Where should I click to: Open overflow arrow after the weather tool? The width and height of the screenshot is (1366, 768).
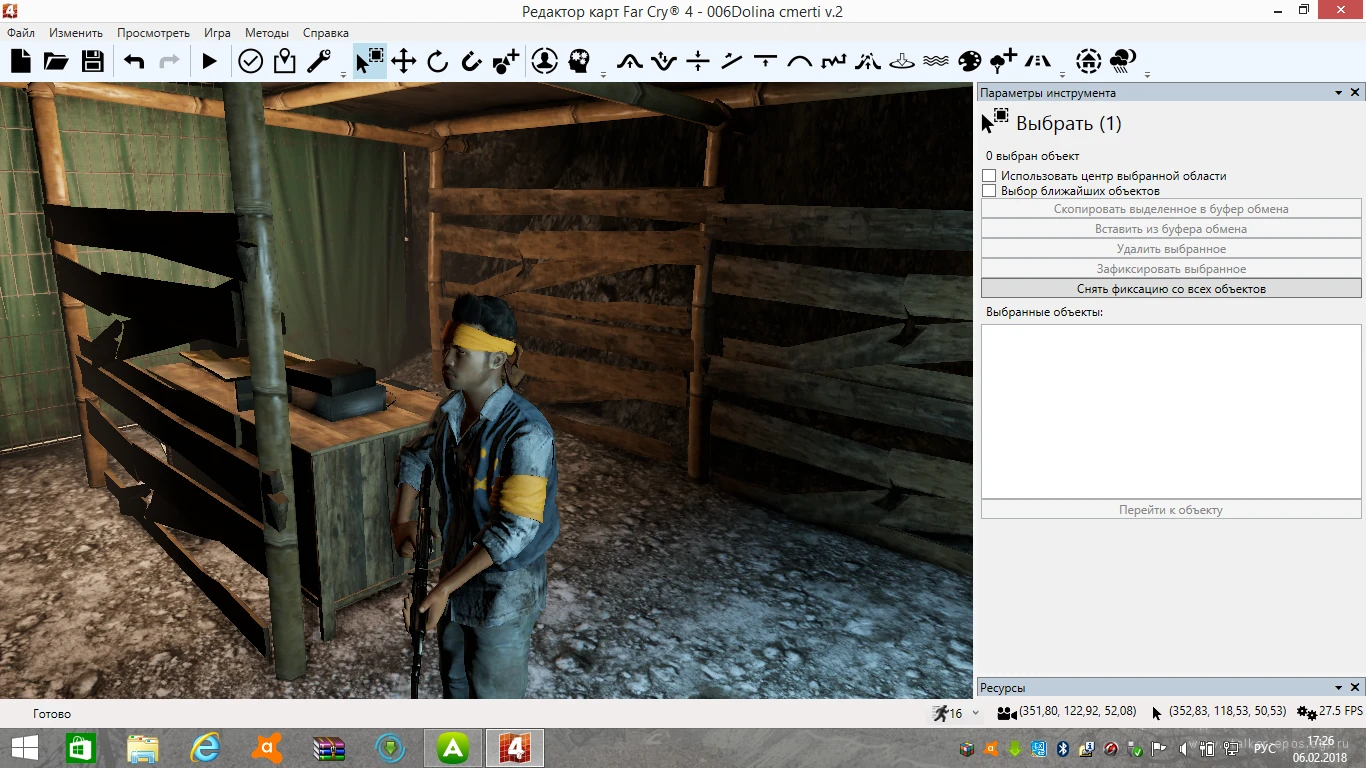coord(1147,74)
